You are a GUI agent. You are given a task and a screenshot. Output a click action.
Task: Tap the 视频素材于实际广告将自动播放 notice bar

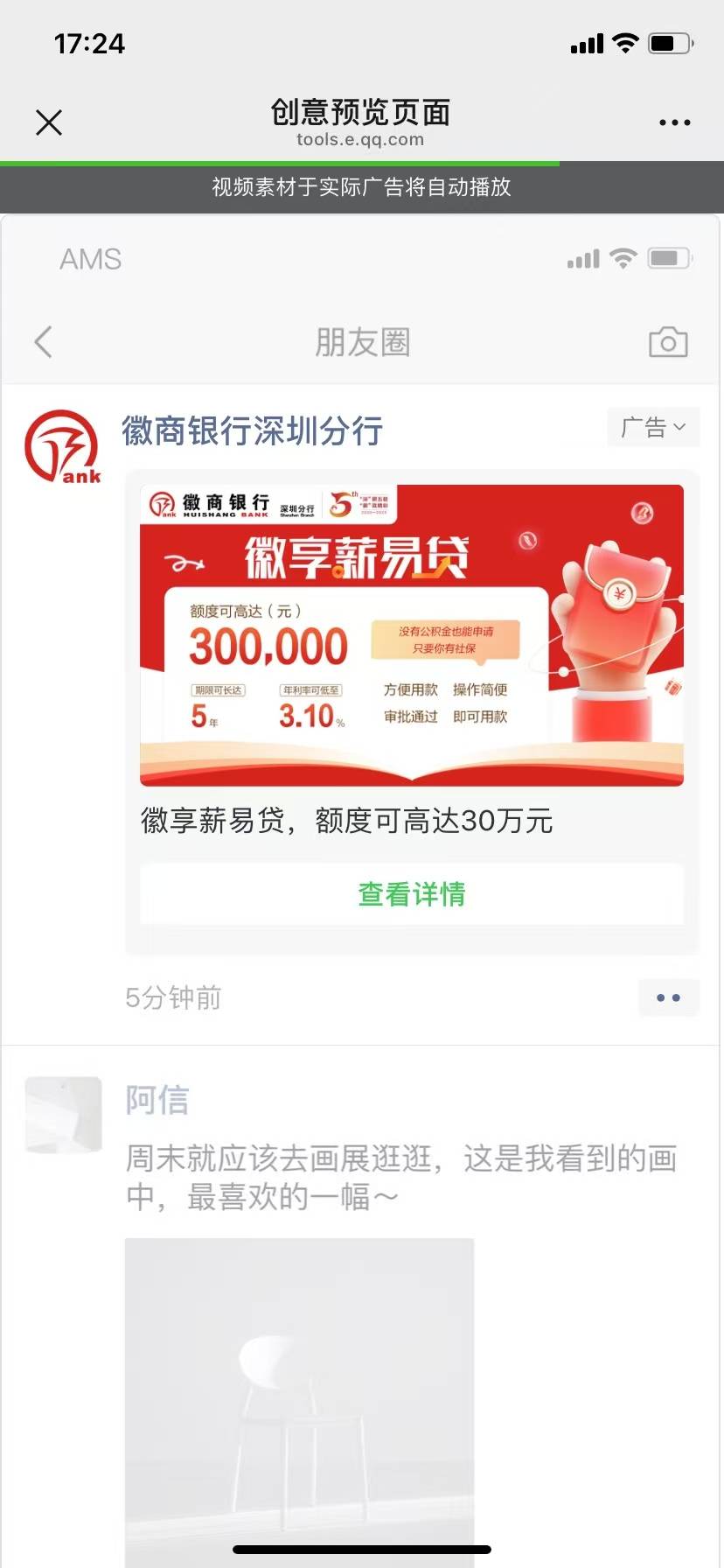(362, 187)
